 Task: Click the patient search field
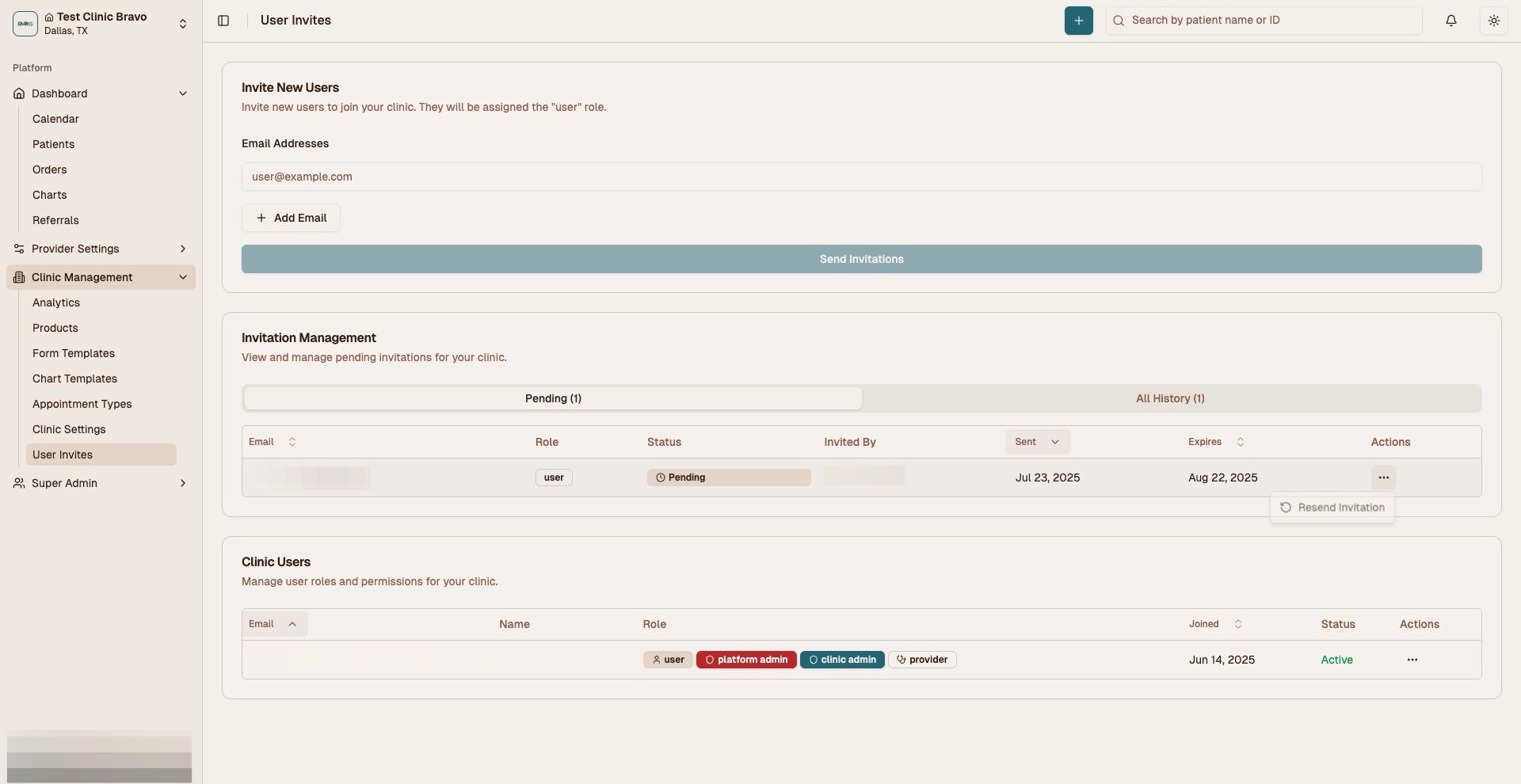[1264, 21]
